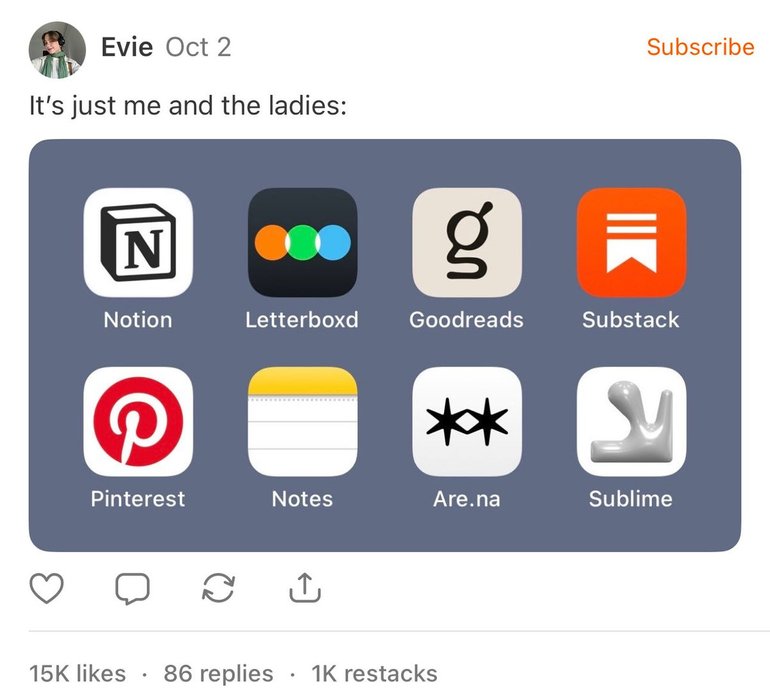Viewport: 770px width, 700px height.
Task: Launch the Substack app icon
Action: point(632,242)
